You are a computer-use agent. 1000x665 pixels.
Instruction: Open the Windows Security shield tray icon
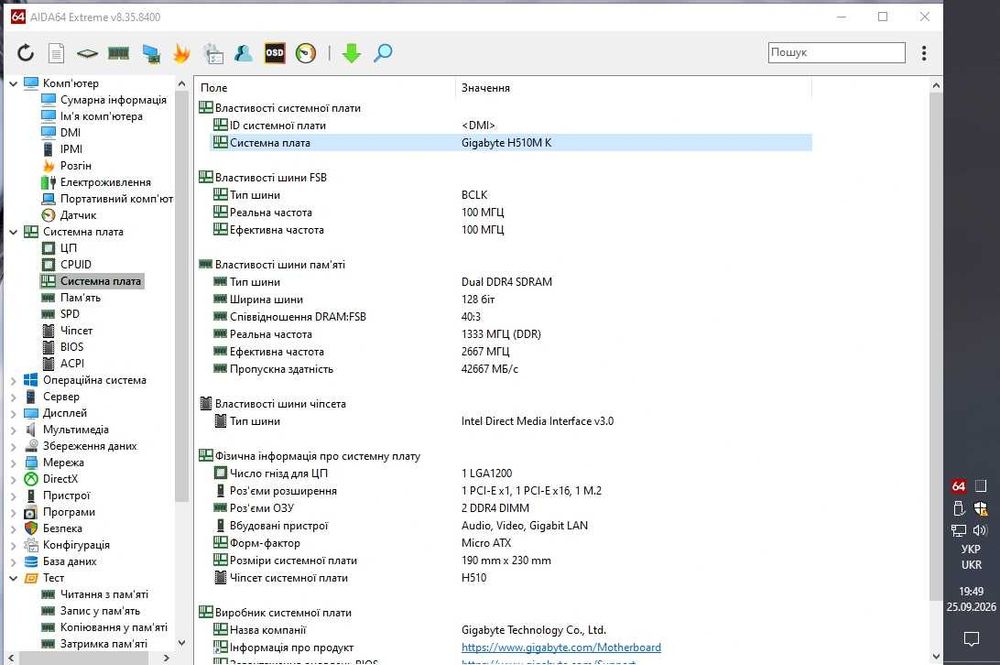point(980,508)
